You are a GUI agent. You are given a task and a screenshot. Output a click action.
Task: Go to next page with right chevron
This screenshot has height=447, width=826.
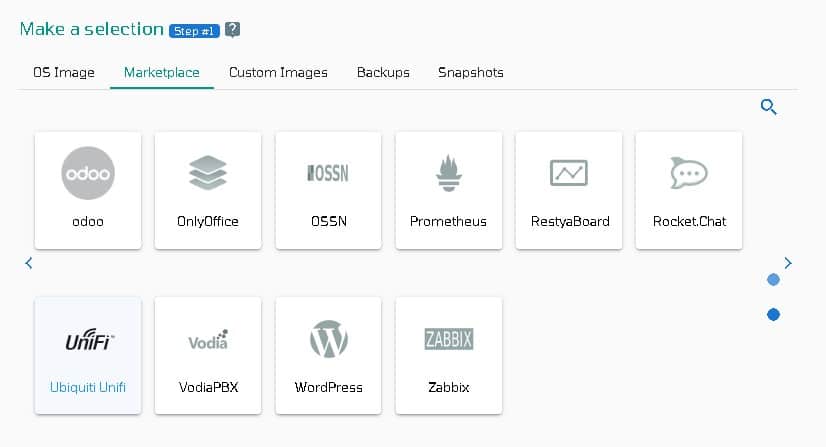click(x=788, y=263)
